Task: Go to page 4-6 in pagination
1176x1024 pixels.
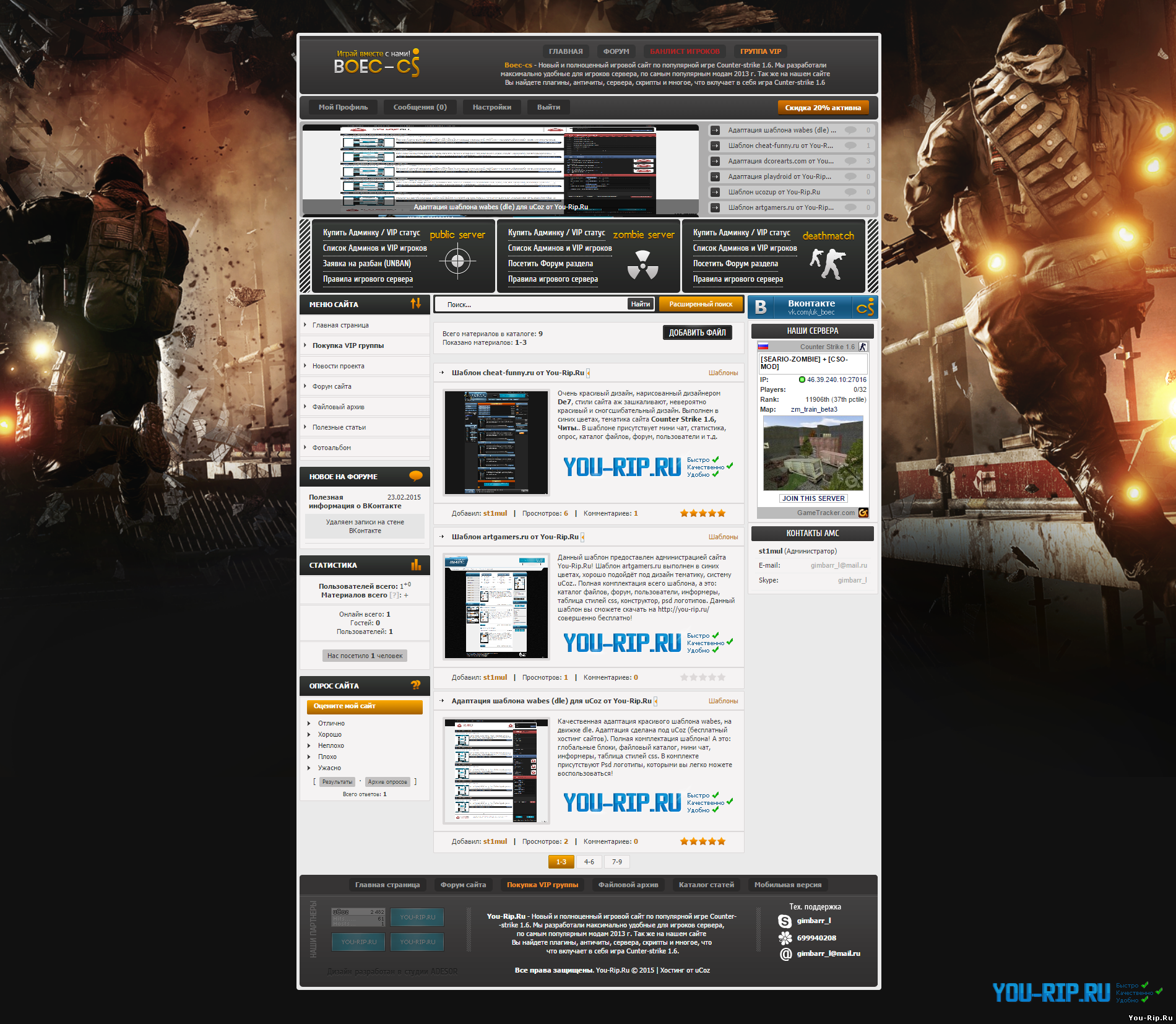Action: tap(589, 862)
